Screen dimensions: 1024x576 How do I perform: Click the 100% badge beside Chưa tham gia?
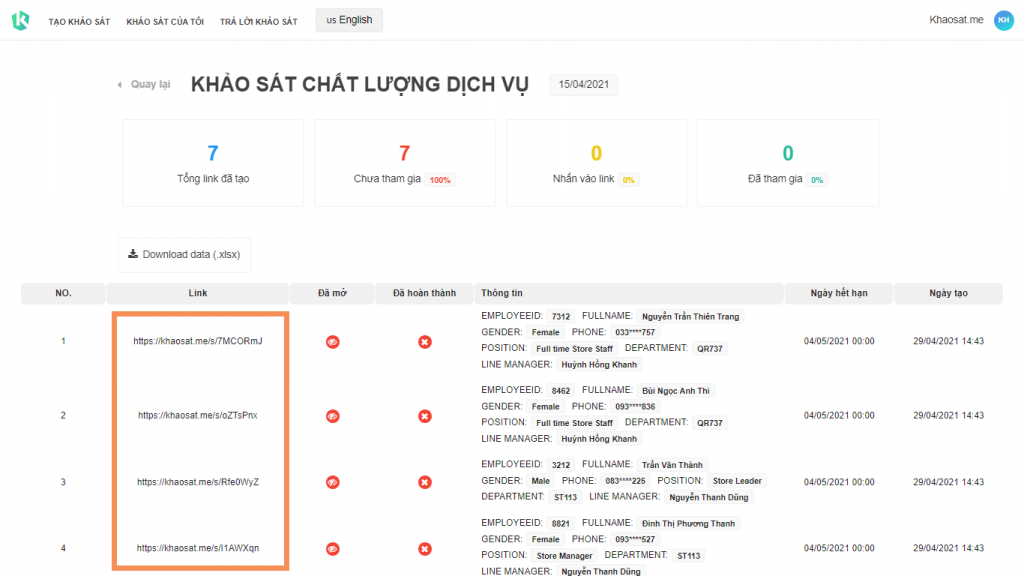click(x=440, y=180)
